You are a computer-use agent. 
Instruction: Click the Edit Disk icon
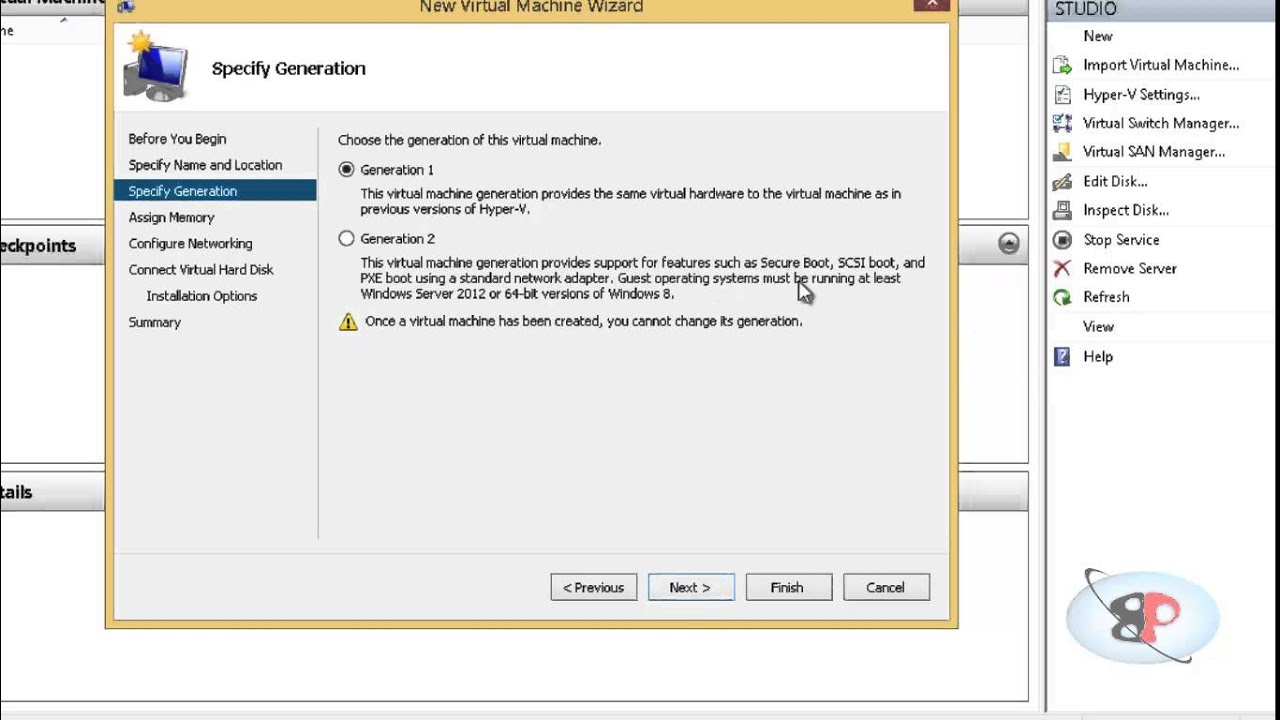point(1062,181)
